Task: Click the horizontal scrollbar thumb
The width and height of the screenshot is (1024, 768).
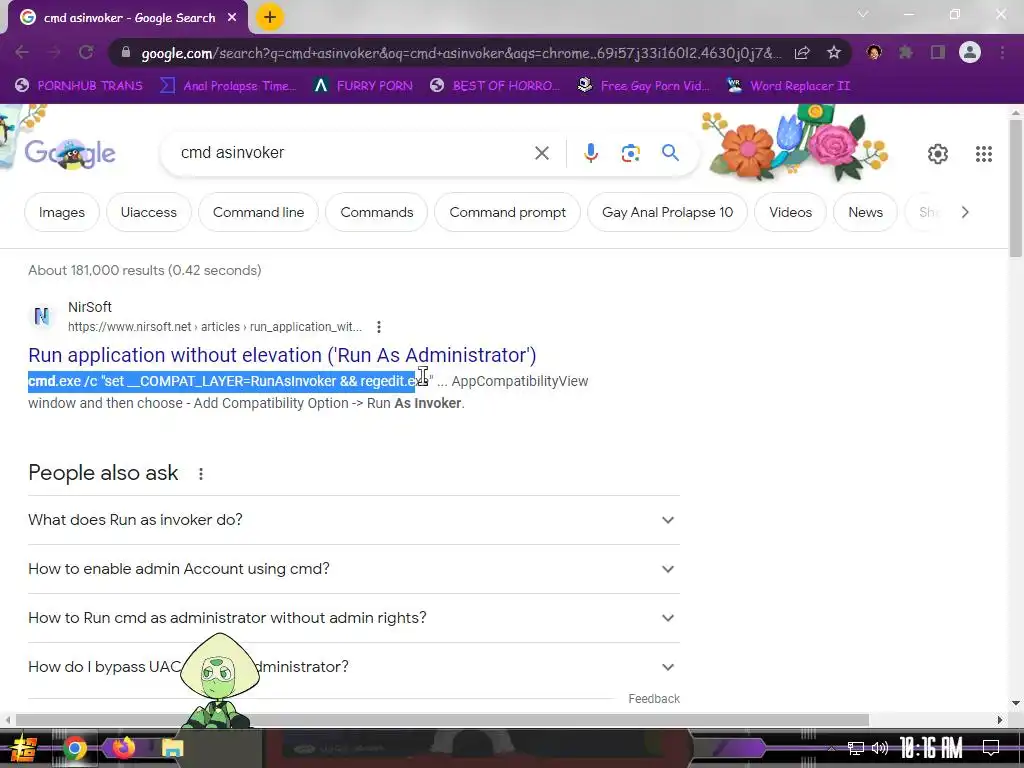Action: click(442, 720)
